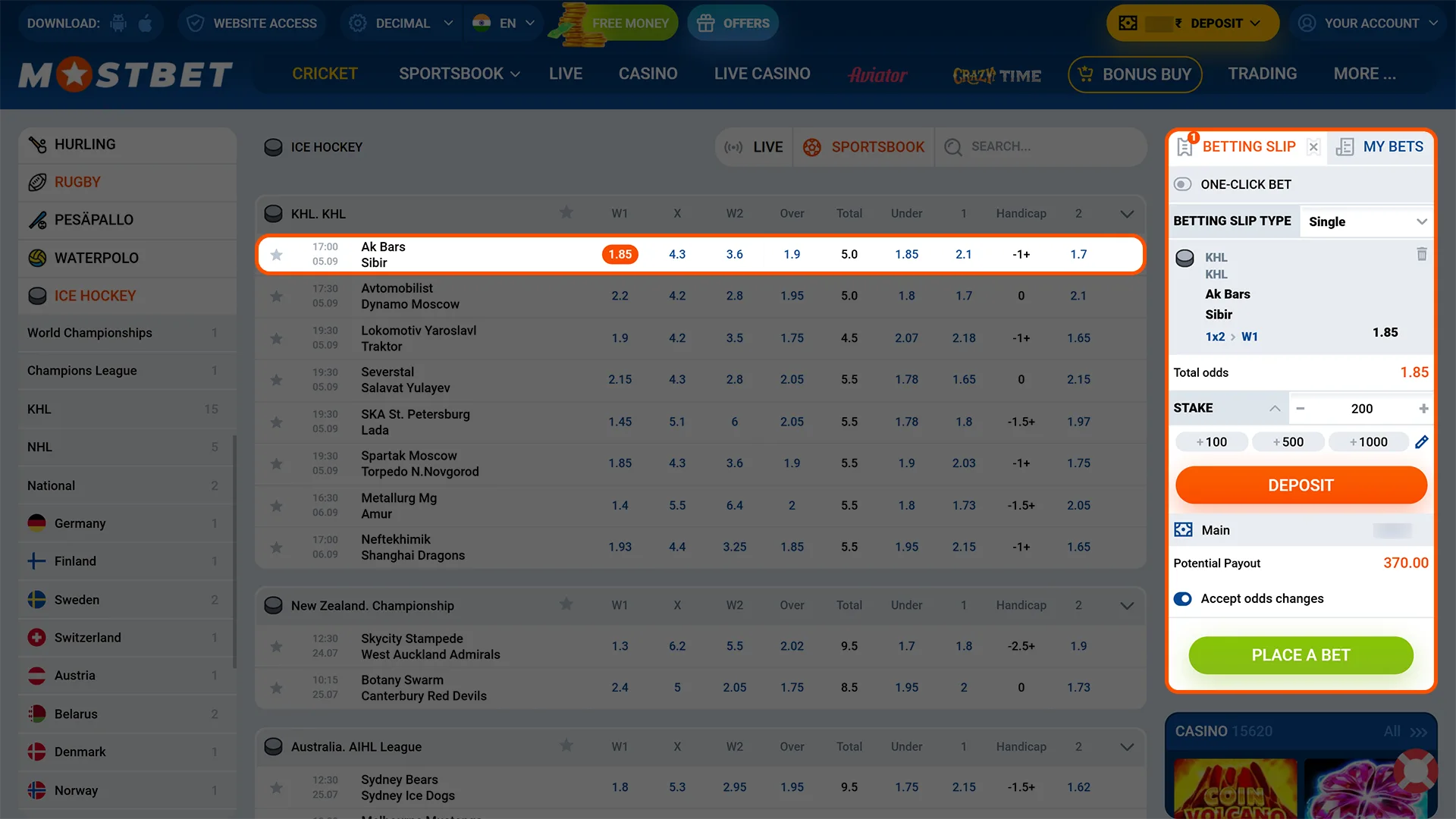Open the Your Account dropdown
The image size is (1456, 819).
click(1367, 23)
